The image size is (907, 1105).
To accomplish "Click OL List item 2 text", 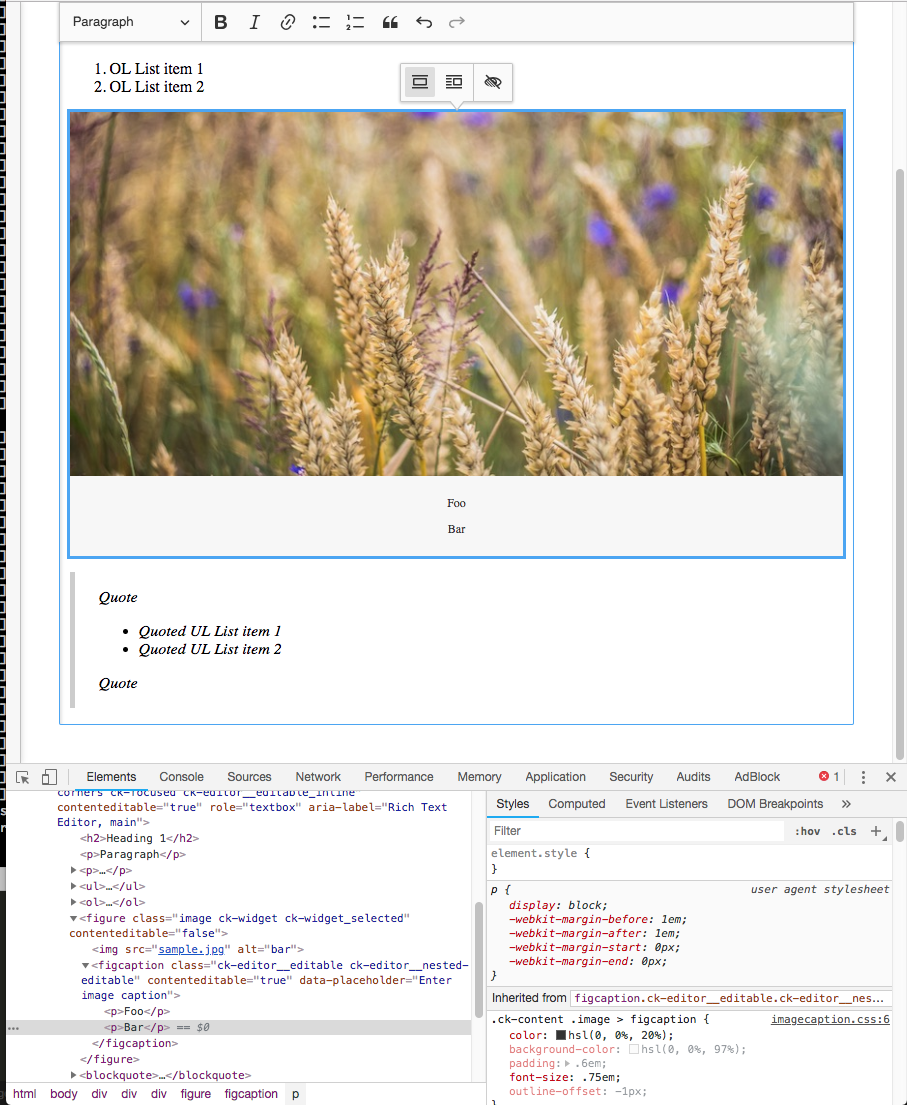I will (x=156, y=87).
